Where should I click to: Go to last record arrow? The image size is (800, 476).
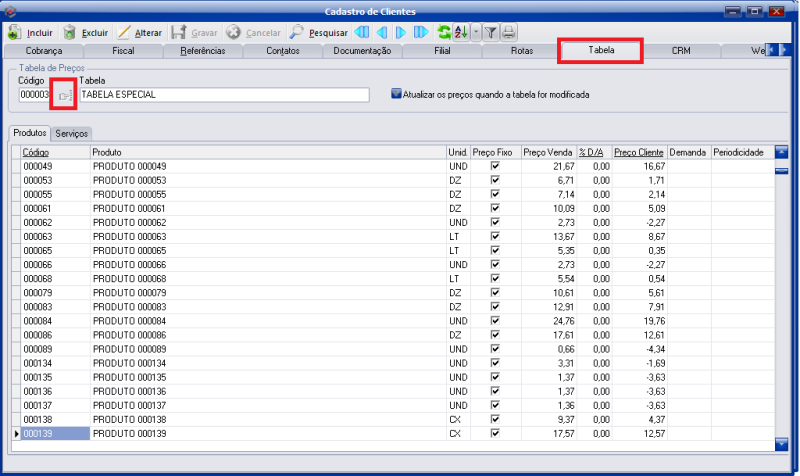coord(421,33)
